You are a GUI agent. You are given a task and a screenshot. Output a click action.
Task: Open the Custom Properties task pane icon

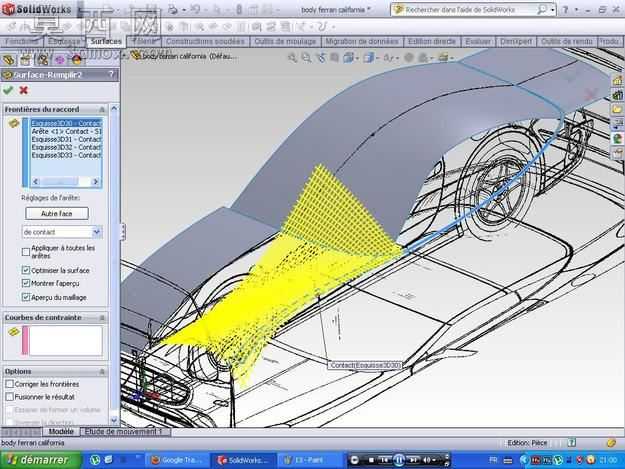click(618, 153)
